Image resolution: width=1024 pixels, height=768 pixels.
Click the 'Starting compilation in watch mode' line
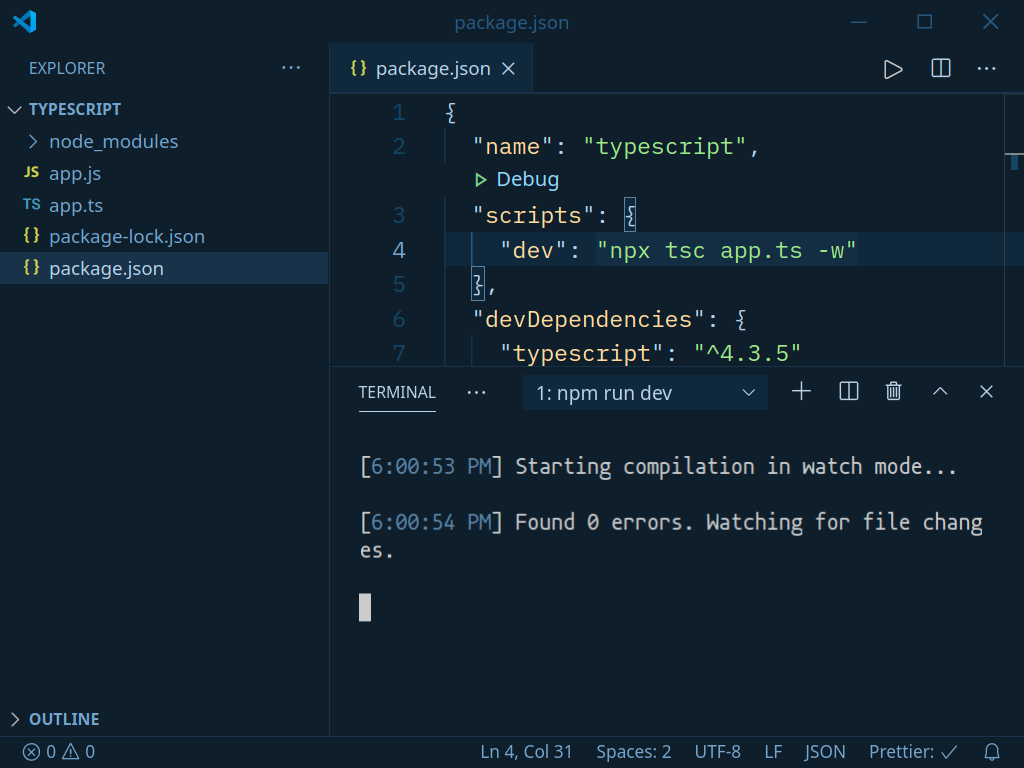(x=658, y=467)
